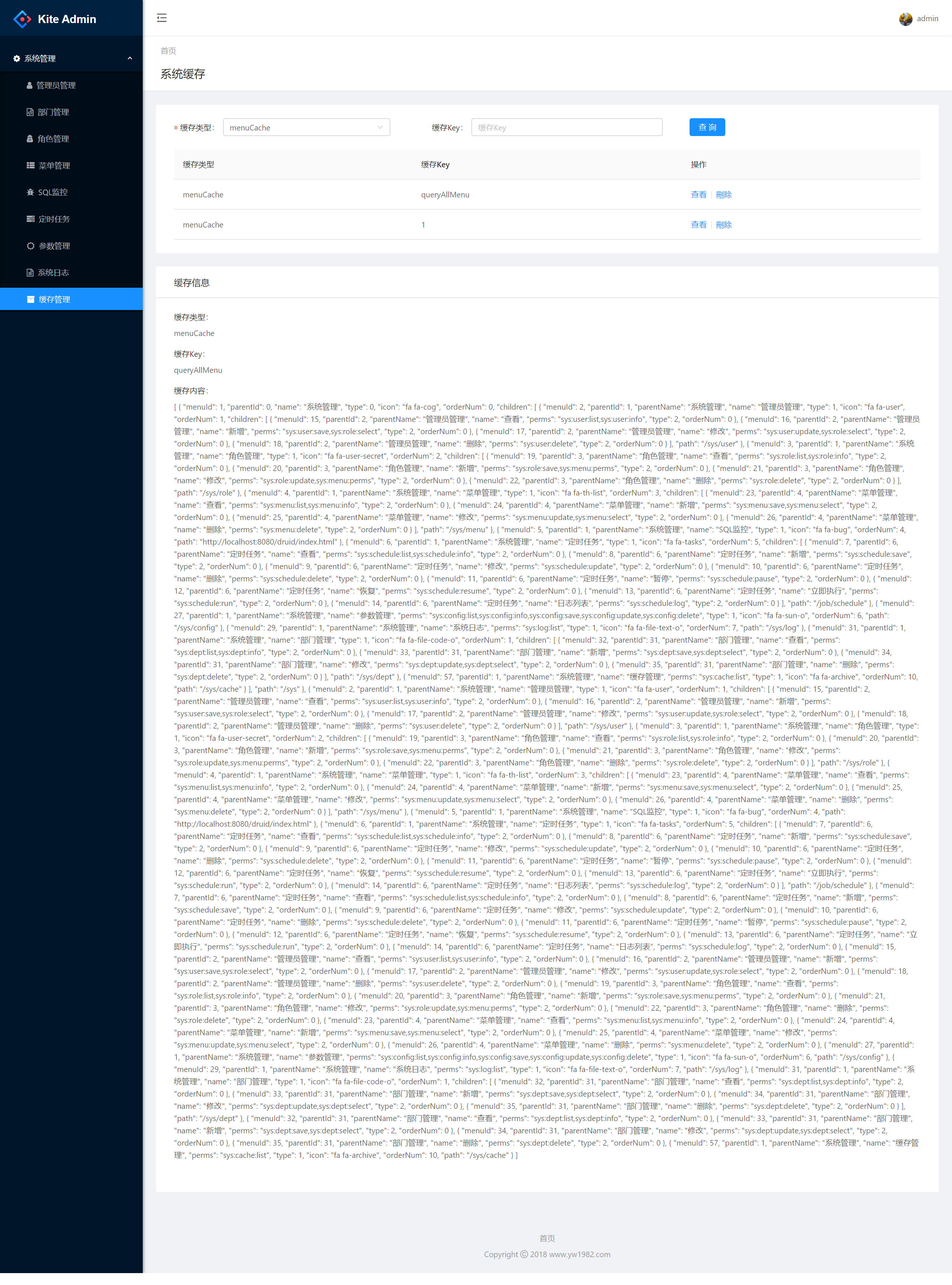
Task: Click queryAllMenu value under 缓存信息
Action: click(198, 370)
